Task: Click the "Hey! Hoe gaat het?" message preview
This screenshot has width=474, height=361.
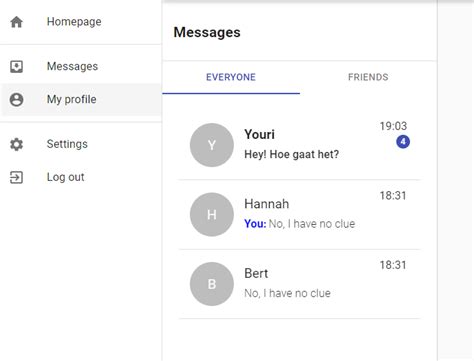Action: click(x=291, y=154)
